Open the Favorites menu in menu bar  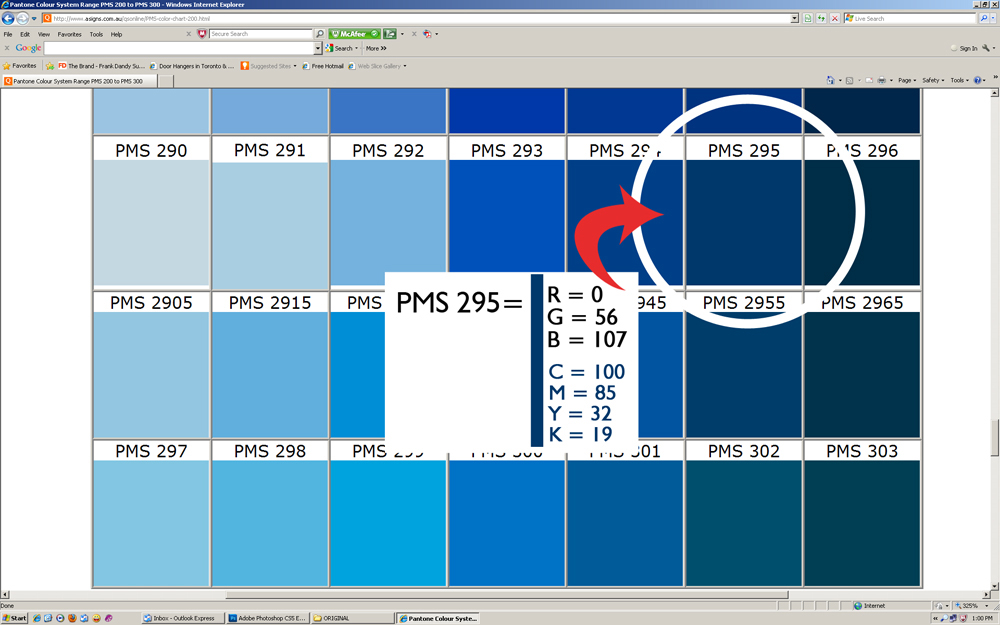pyautogui.click(x=69, y=34)
